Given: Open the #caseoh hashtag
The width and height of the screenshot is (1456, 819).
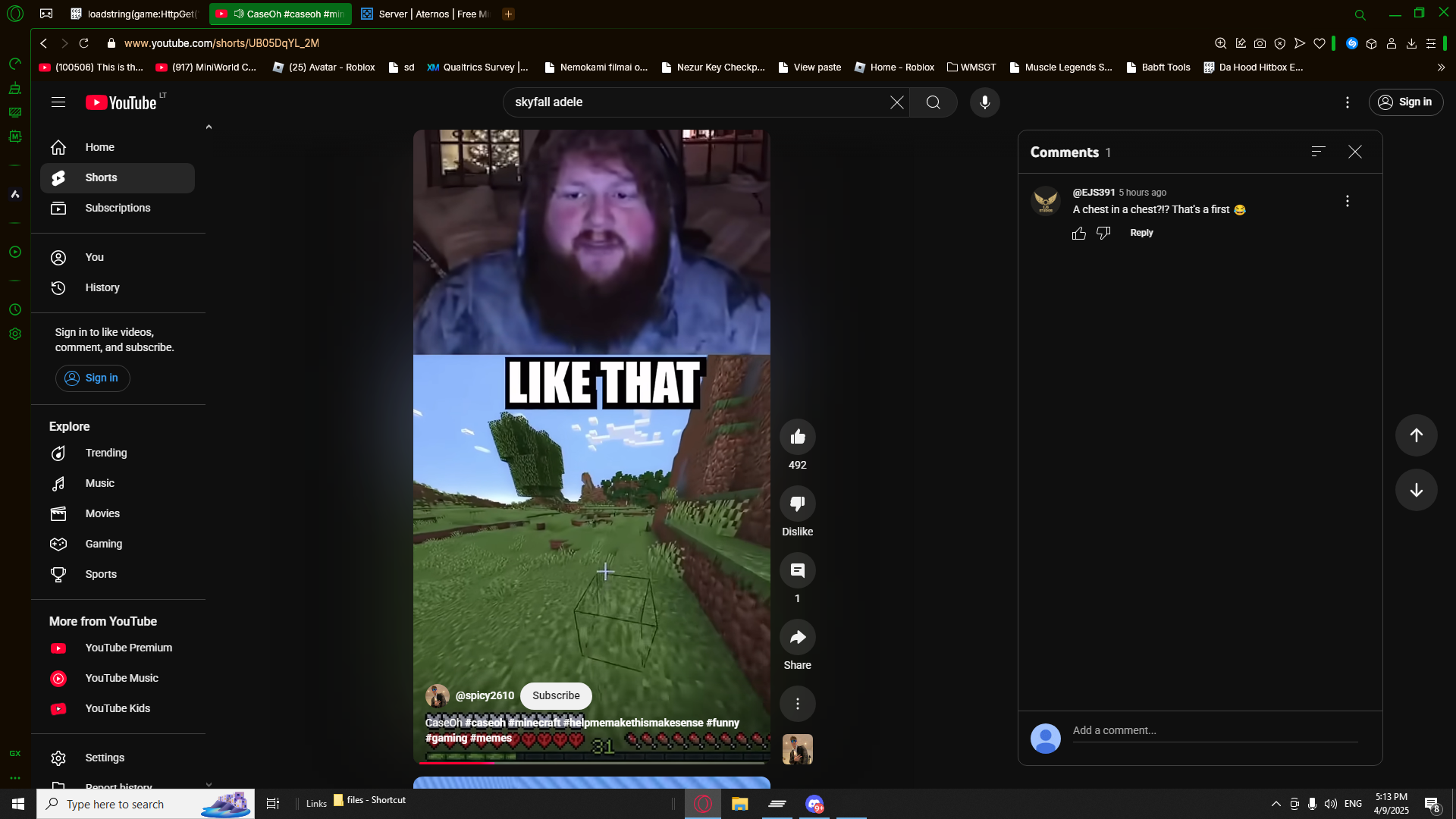Looking at the screenshot, I should point(485,723).
